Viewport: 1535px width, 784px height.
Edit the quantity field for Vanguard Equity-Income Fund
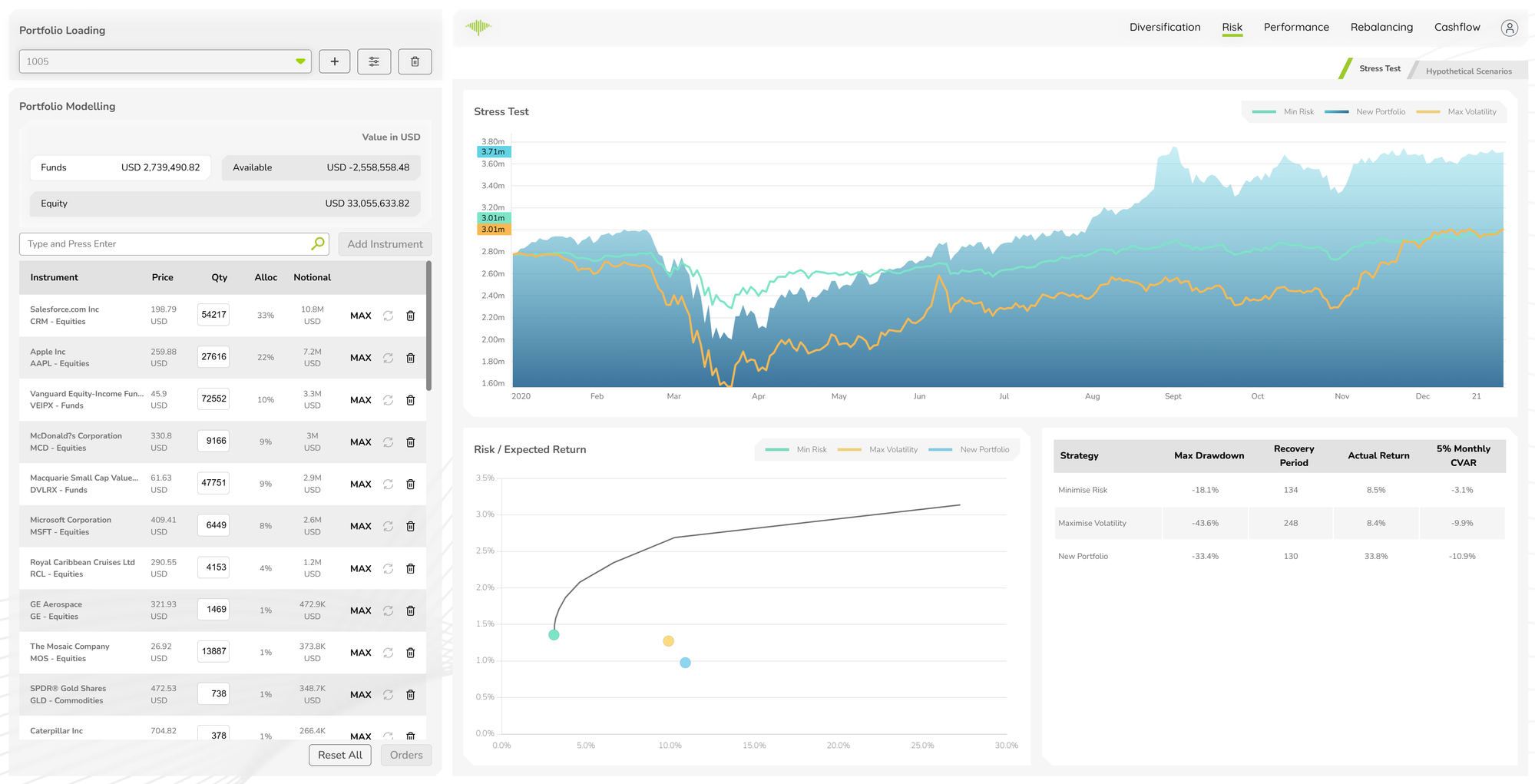(x=213, y=399)
